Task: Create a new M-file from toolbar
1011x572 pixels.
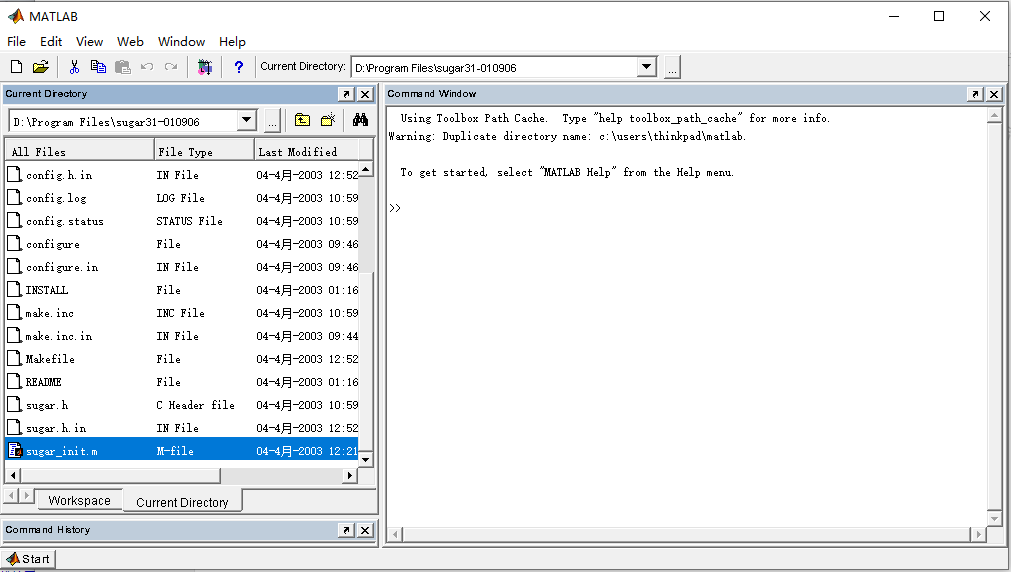Action: click(x=17, y=66)
